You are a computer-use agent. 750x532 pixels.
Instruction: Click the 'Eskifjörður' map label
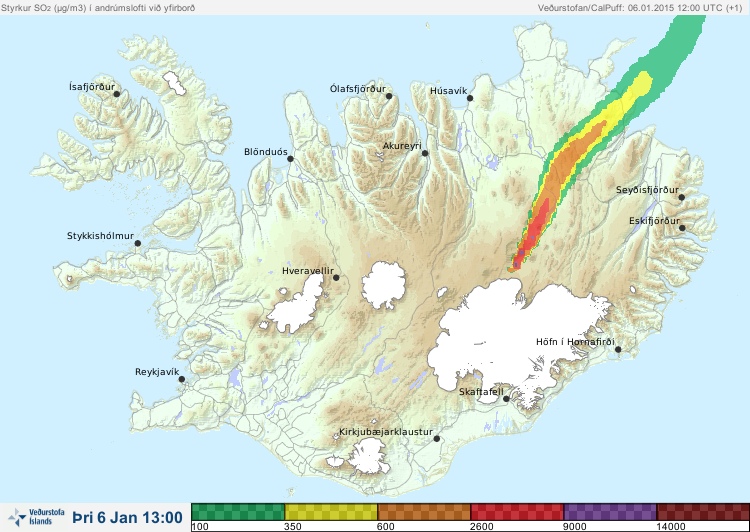coord(654,221)
